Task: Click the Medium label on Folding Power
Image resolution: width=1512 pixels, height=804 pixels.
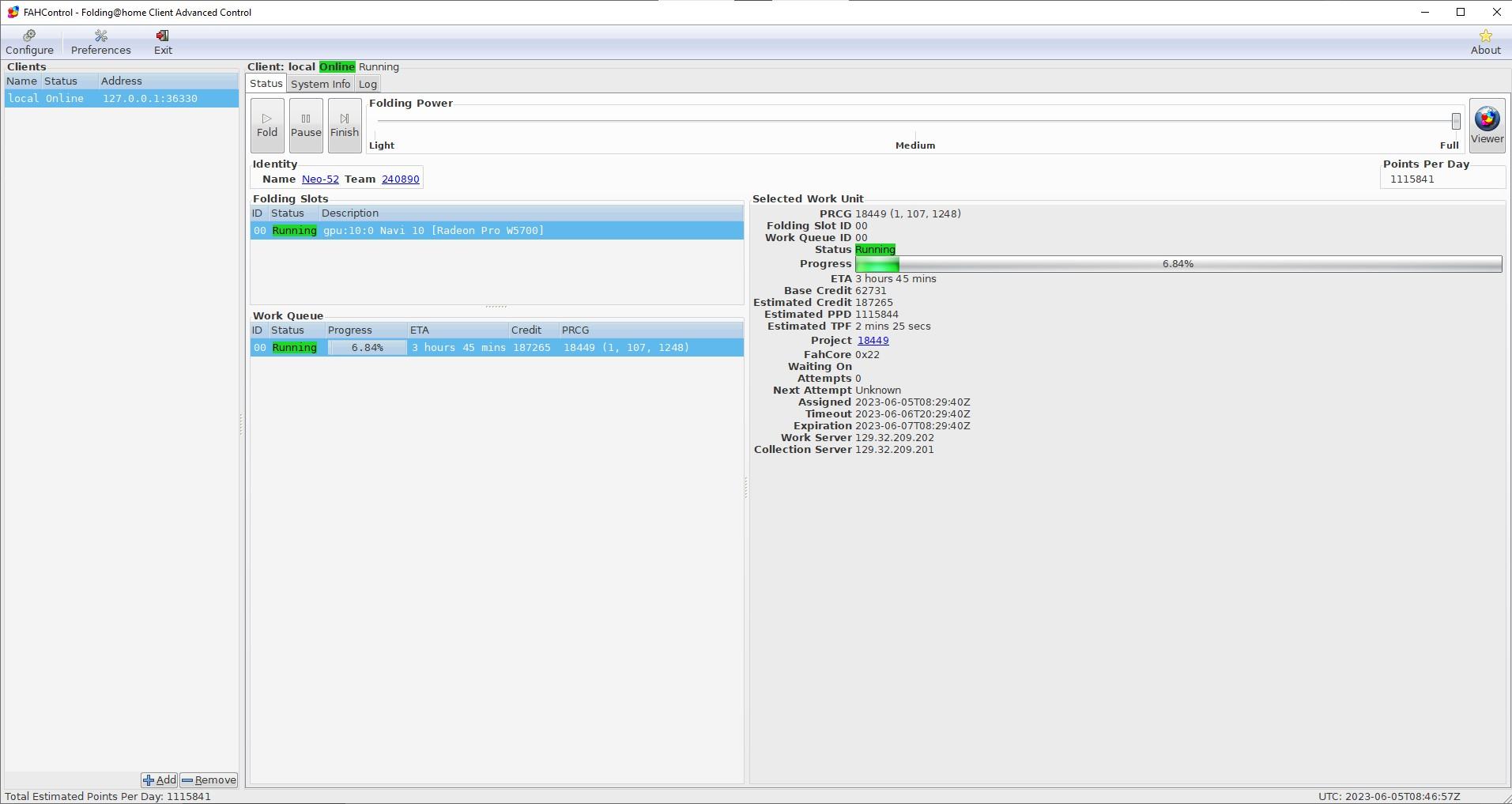Action: [x=915, y=145]
